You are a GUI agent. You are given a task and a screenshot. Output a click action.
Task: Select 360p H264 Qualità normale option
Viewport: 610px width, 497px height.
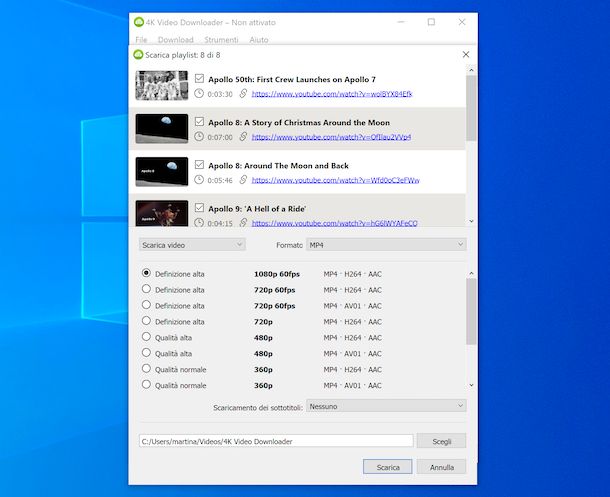[x=146, y=369]
